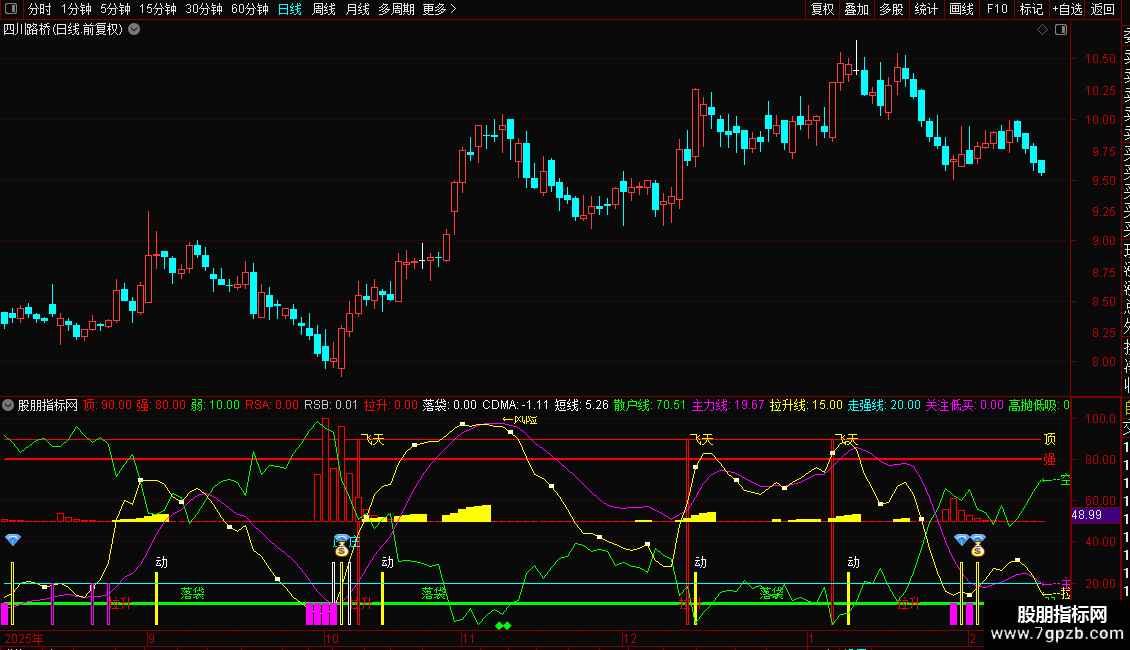The height and width of the screenshot is (650, 1130).
Task: Click the 统计 statistics button
Action: coord(926,9)
